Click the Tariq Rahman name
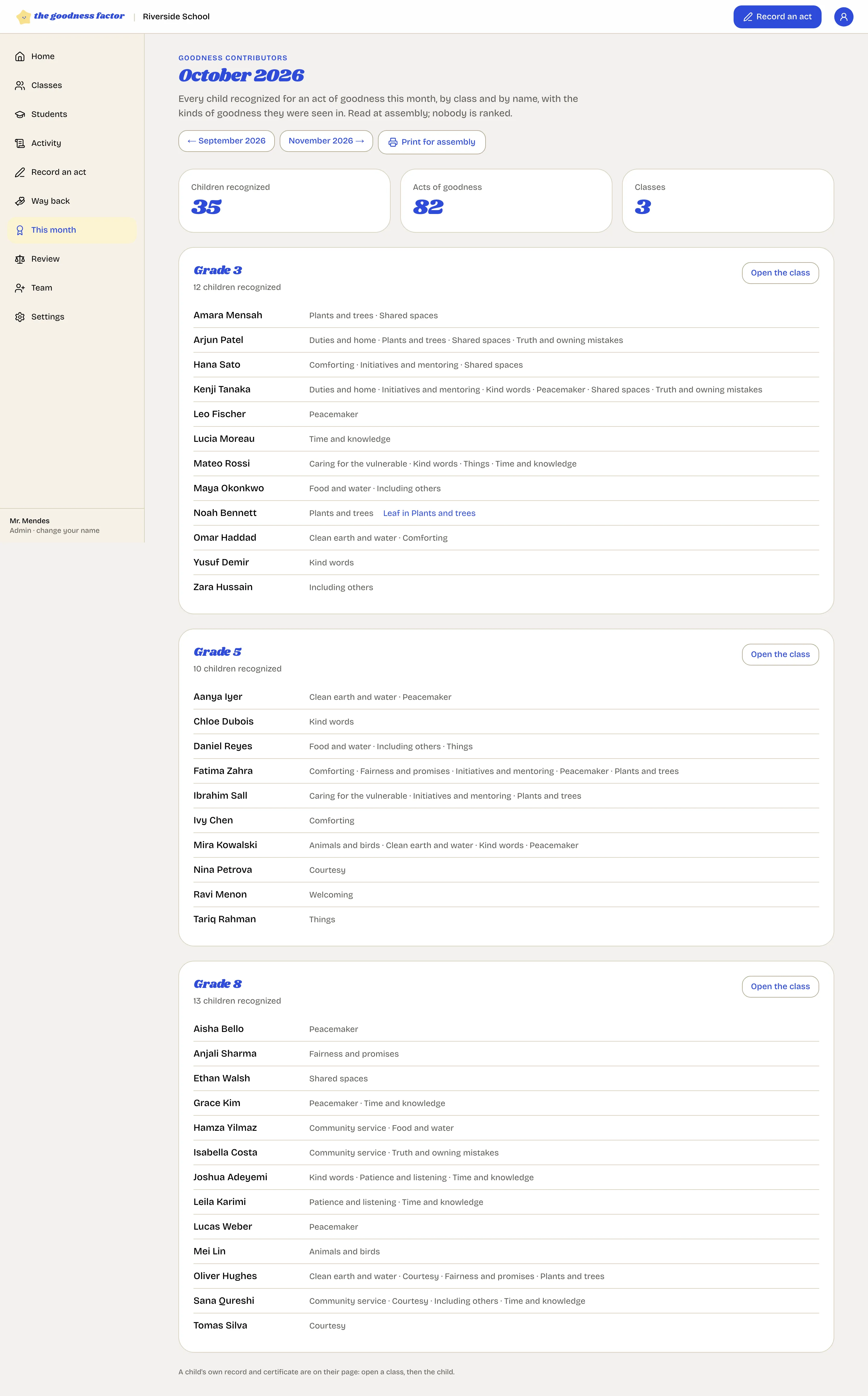 click(x=225, y=919)
